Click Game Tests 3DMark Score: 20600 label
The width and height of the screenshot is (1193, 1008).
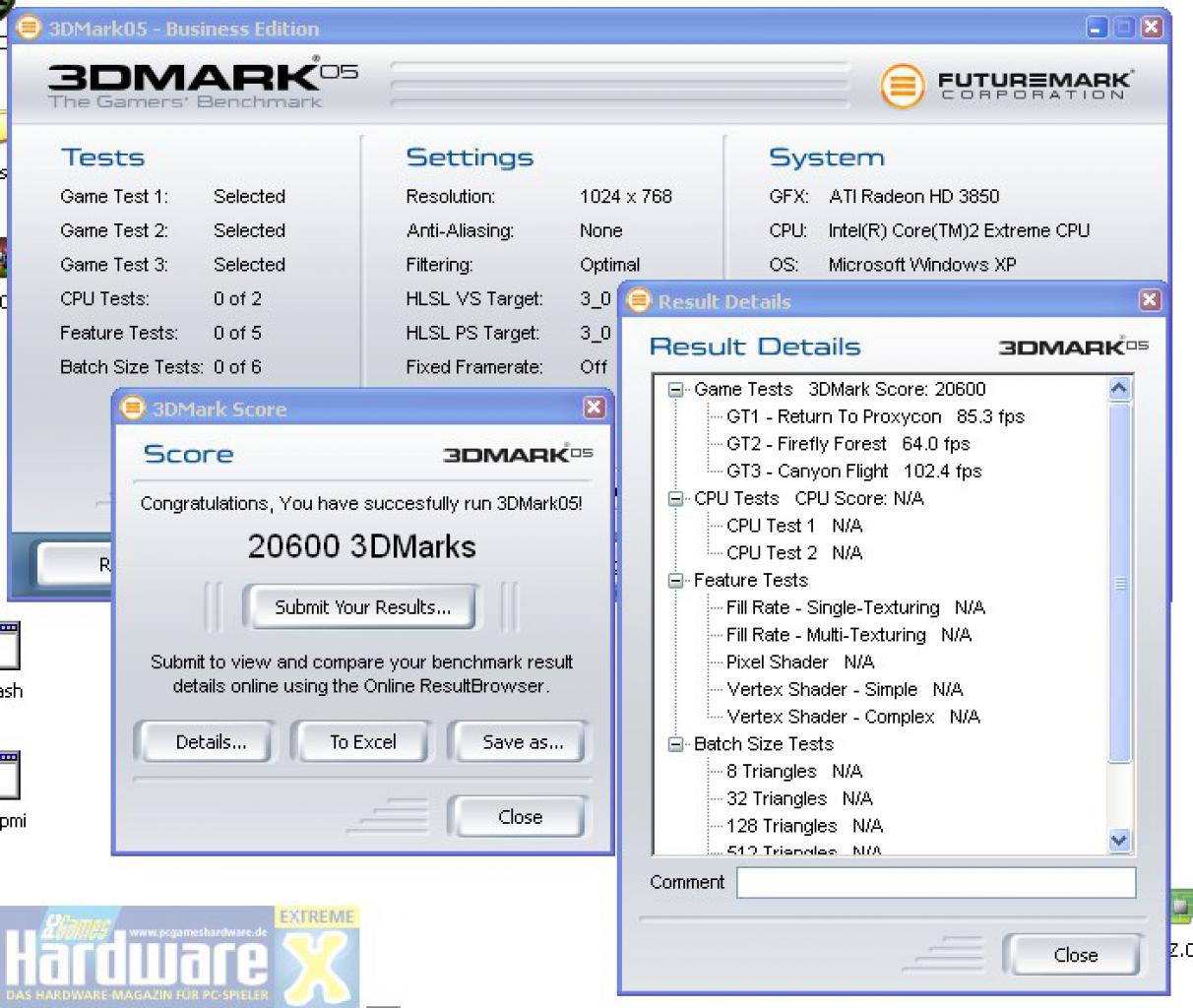pyautogui.click(x=840, y=390)
